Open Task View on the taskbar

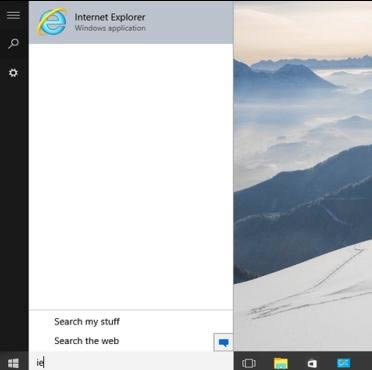coord(249,363)
